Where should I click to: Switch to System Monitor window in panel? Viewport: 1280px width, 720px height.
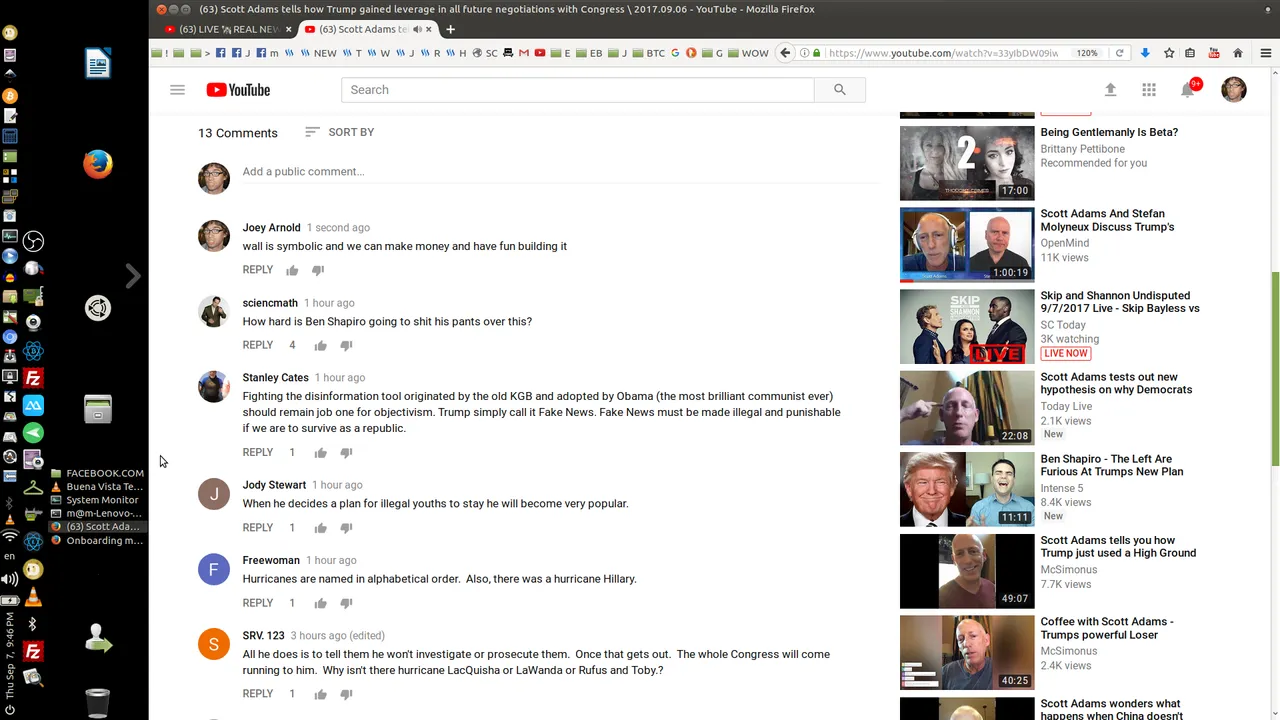(97, 500)
